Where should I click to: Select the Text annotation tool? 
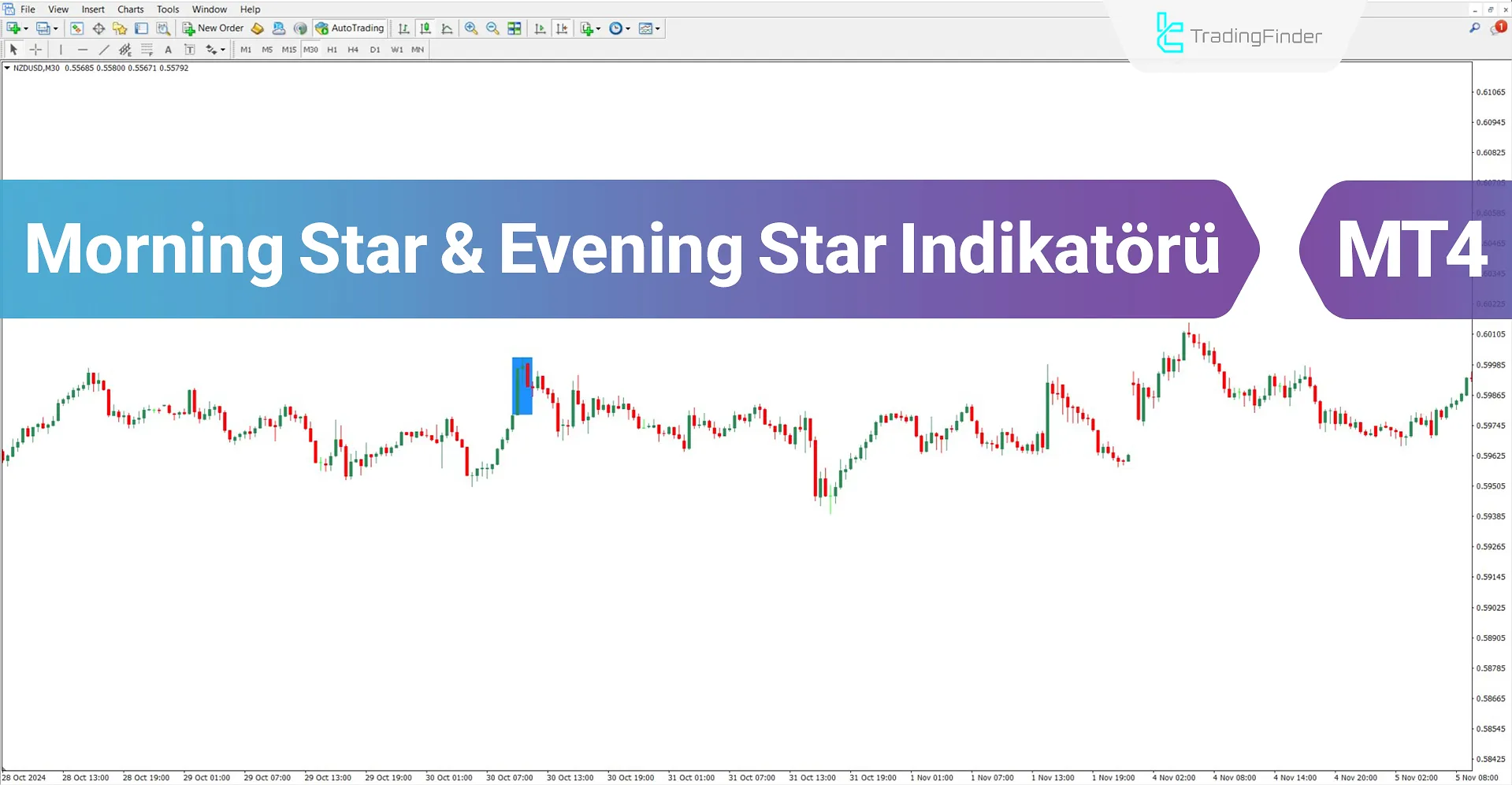tap(168, 49)
